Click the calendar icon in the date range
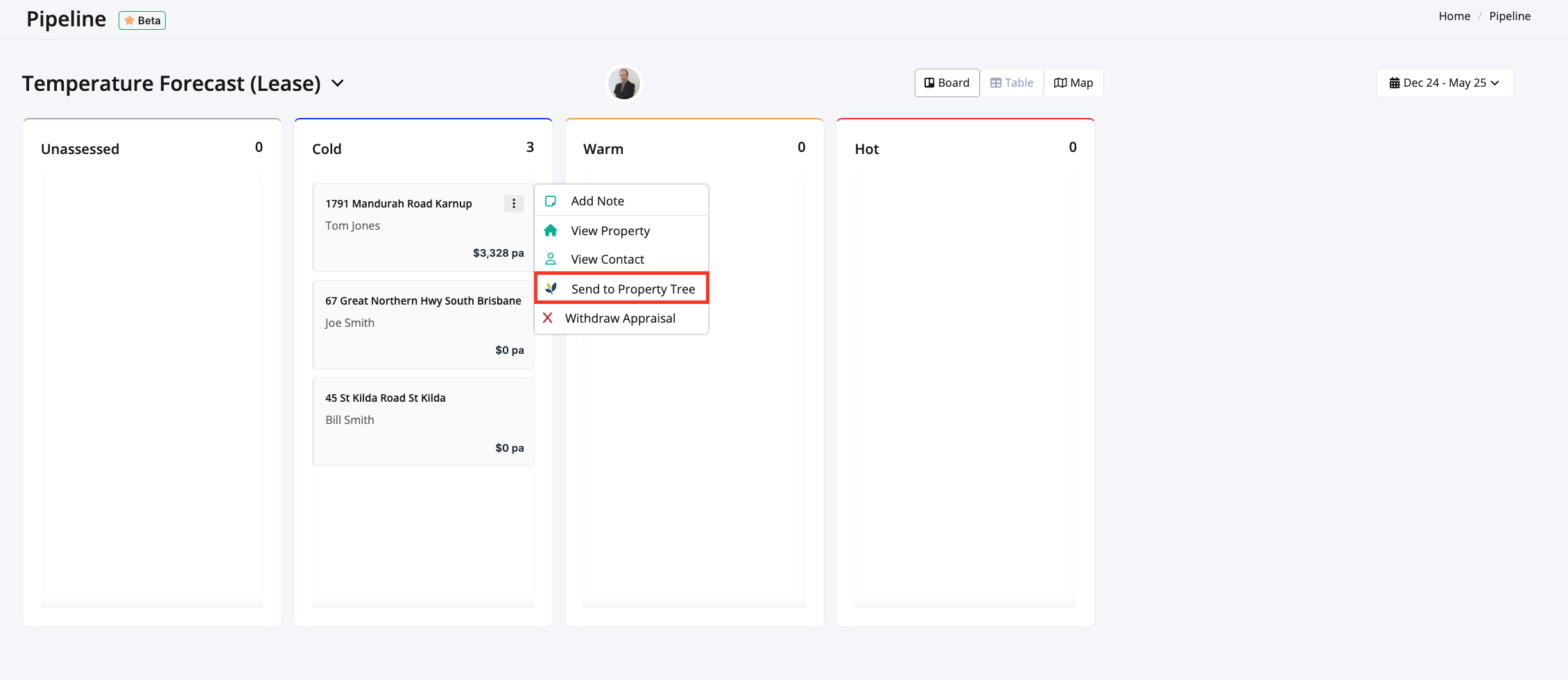This screenshot has width=1568, height=680. point(1394,83)
